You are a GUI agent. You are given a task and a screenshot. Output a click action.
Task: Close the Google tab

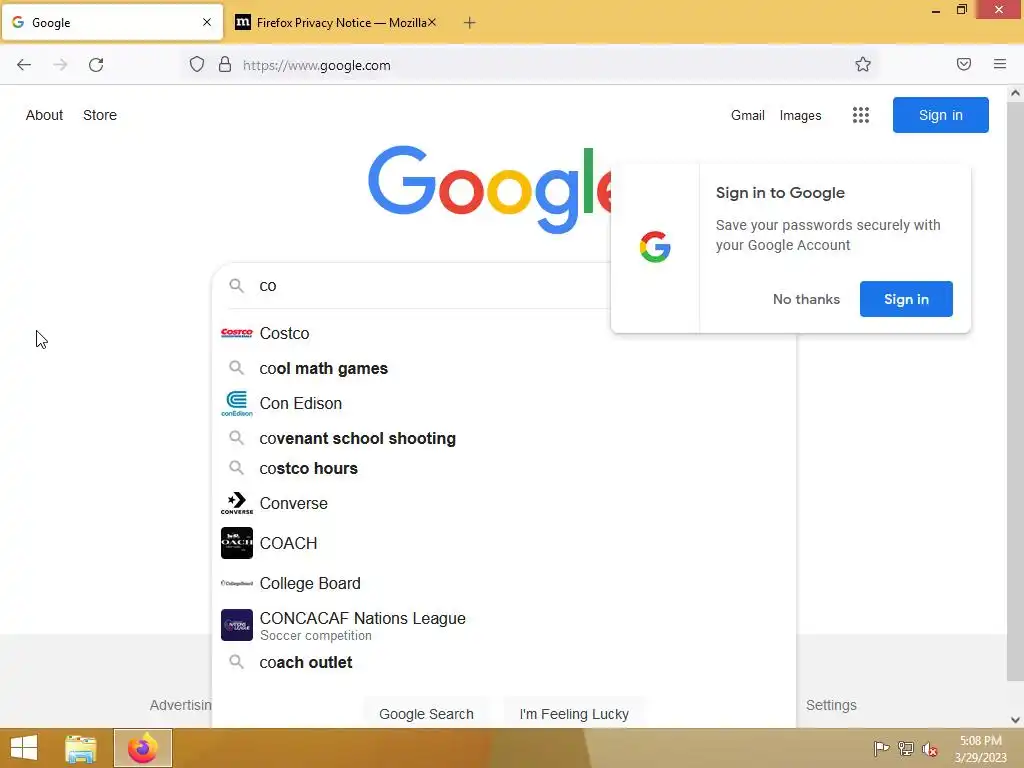pyautogui.click(x=206, y=22)
